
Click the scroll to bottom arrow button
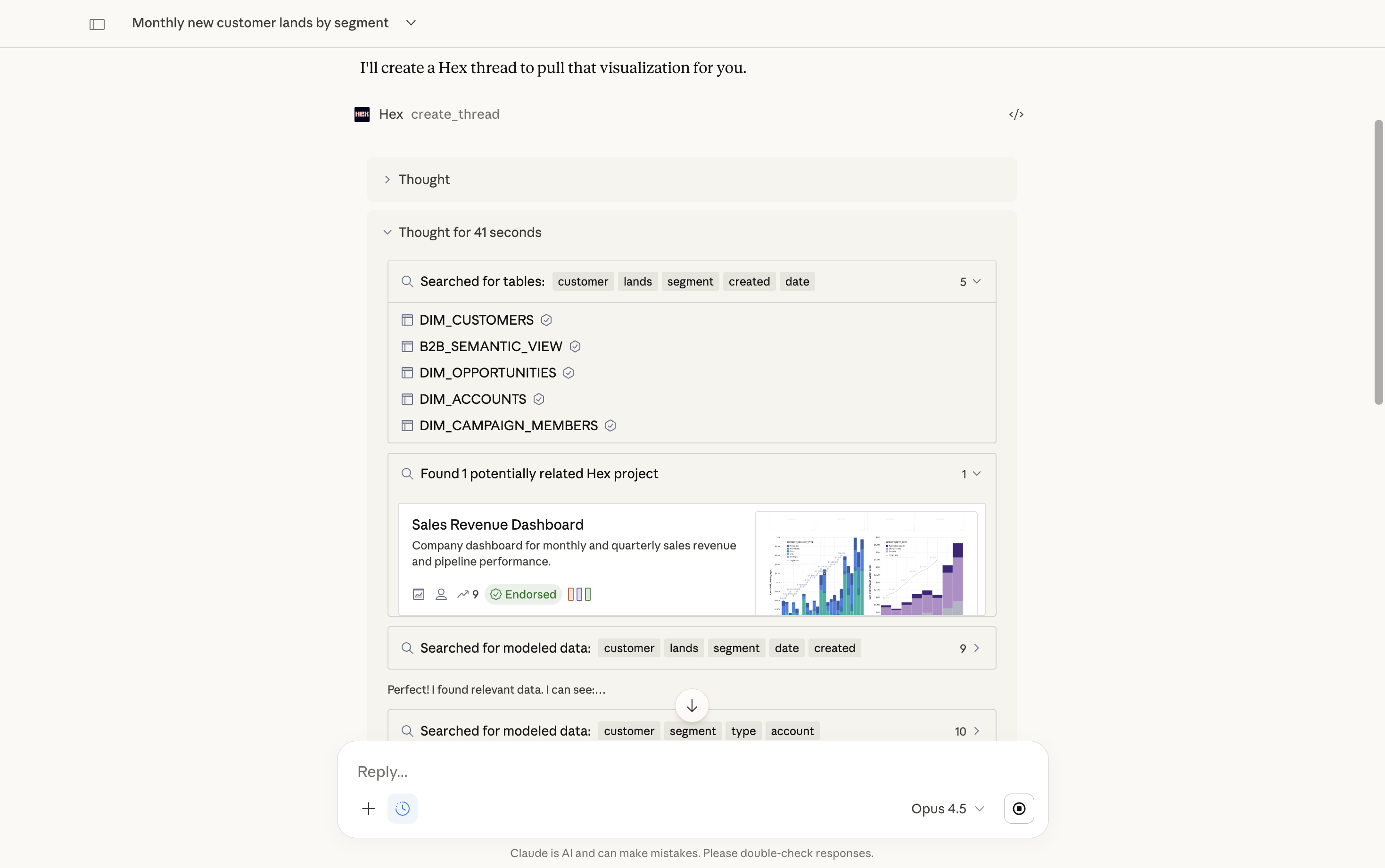(692, 705)
